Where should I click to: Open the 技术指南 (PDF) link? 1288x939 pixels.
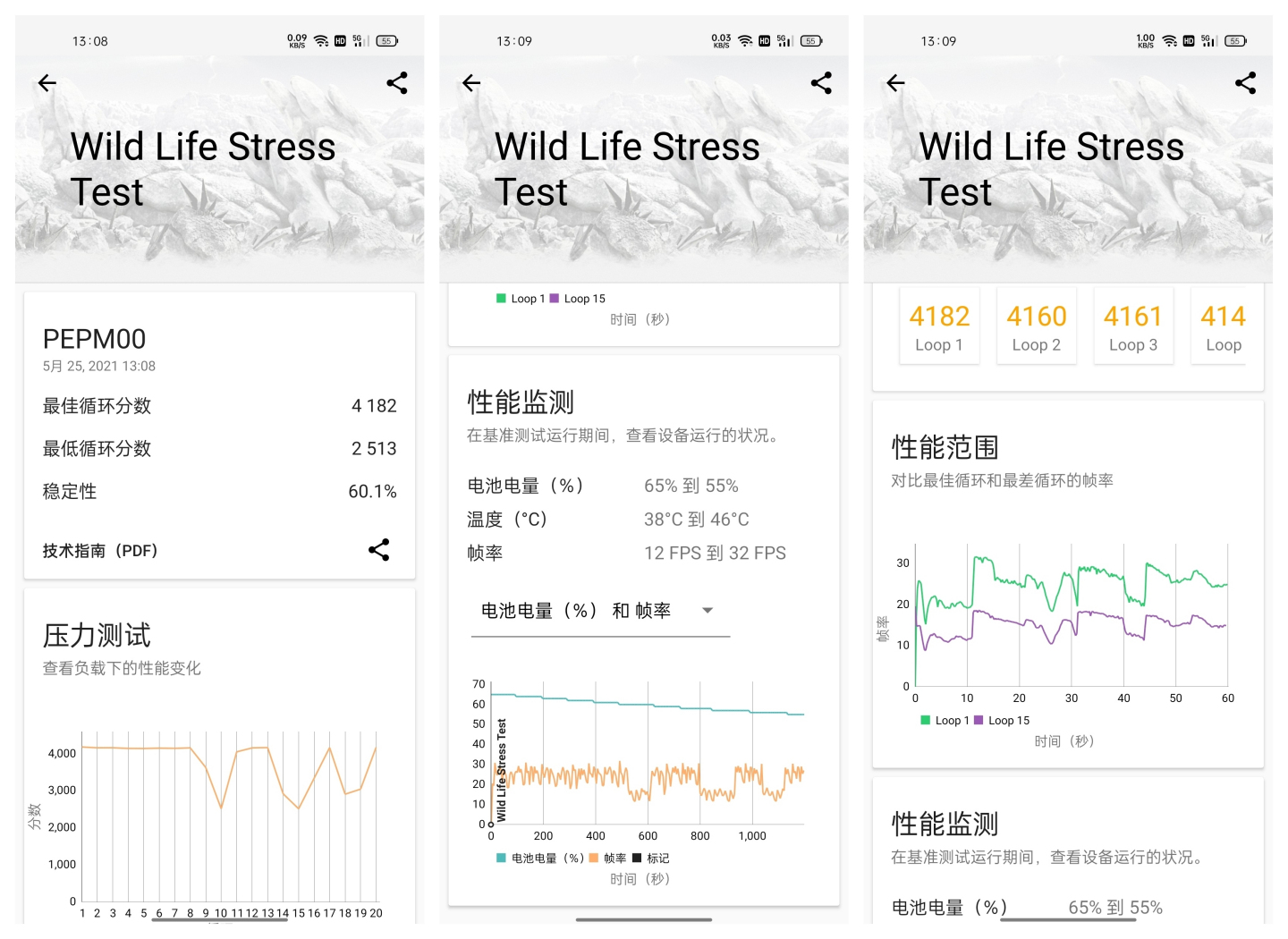pyautogui.click(x=100, y=551)
